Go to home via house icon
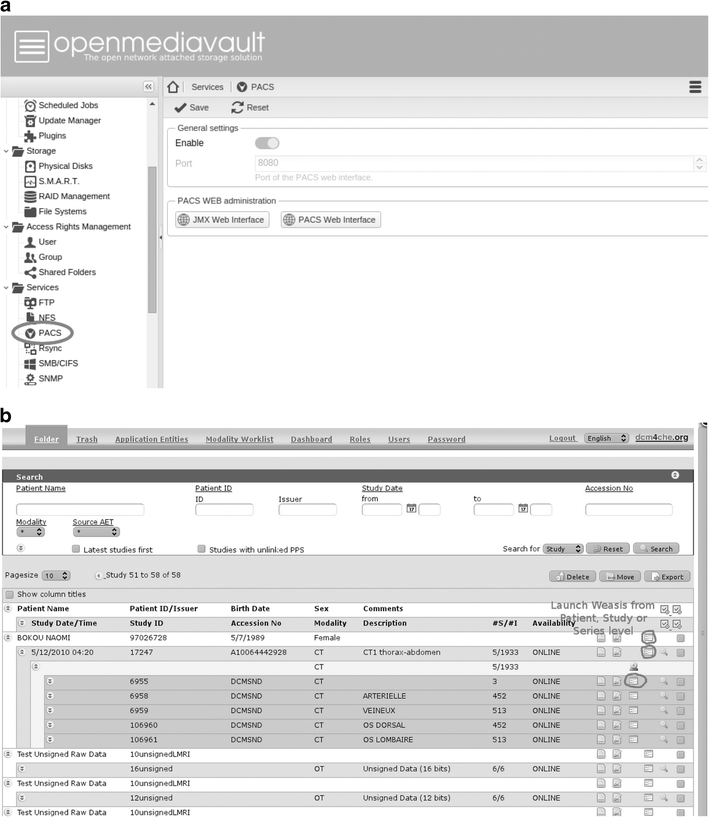 pos(173,87)
